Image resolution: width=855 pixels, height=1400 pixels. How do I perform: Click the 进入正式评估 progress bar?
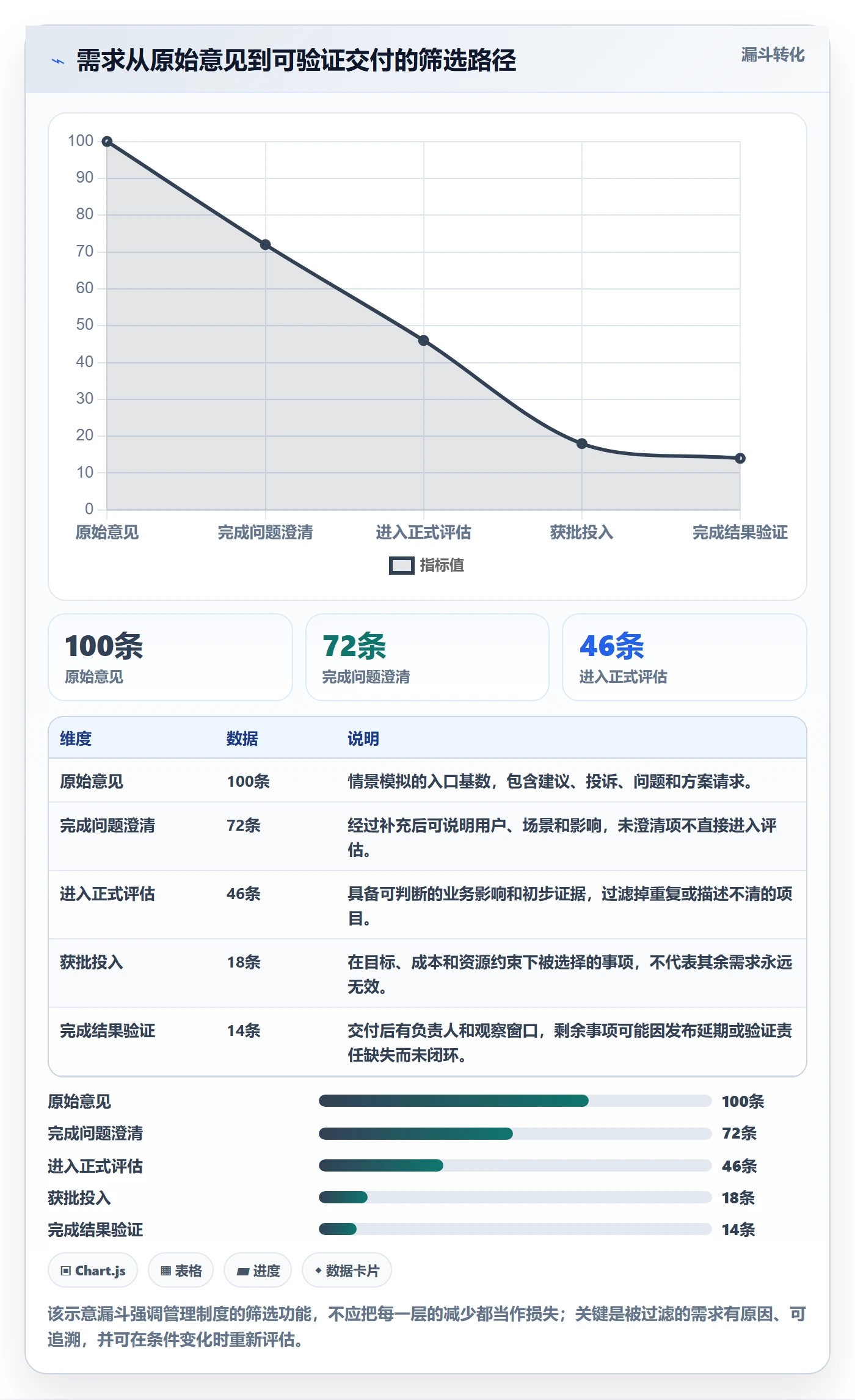tap(515, 1165)
